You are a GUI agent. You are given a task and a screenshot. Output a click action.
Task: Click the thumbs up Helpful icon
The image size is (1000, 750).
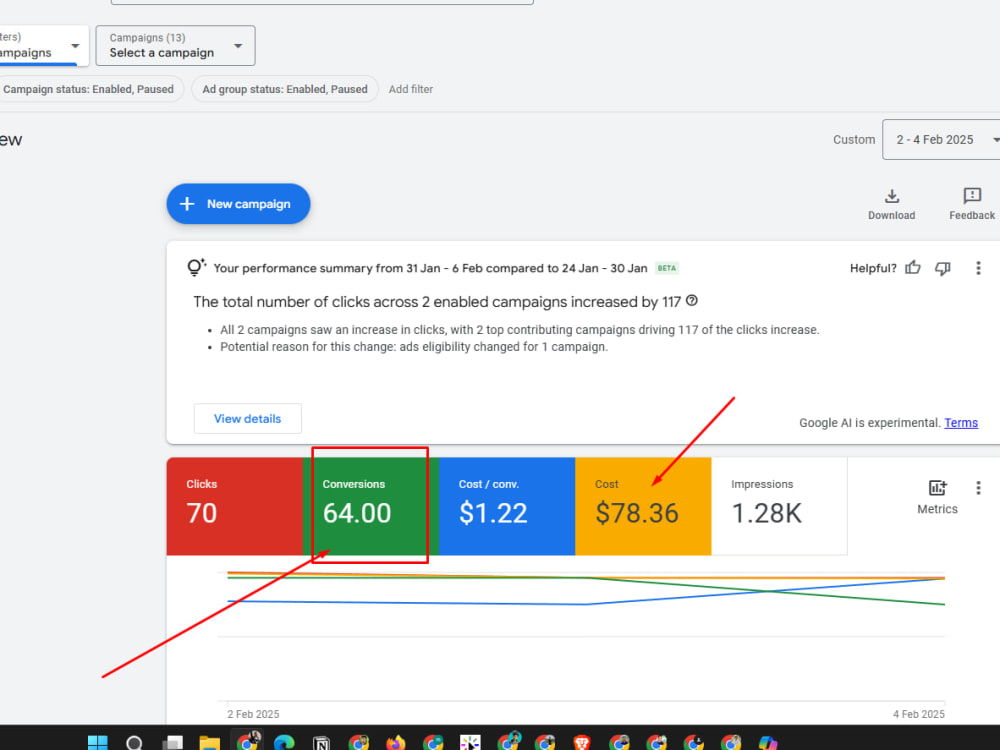pos(913,268)
